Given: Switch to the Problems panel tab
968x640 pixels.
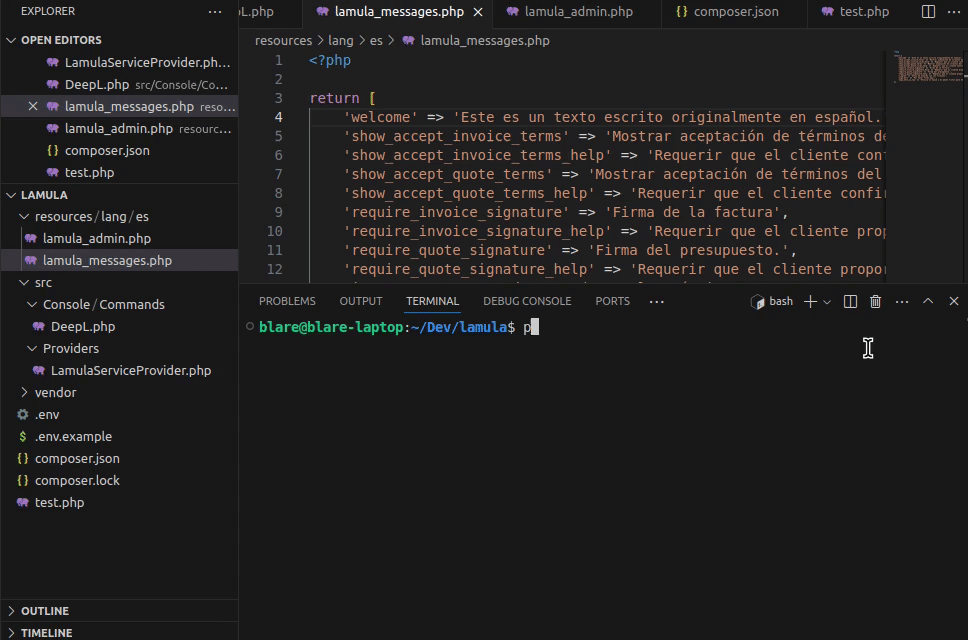Looking at the screenshot, I should point(287,301).
